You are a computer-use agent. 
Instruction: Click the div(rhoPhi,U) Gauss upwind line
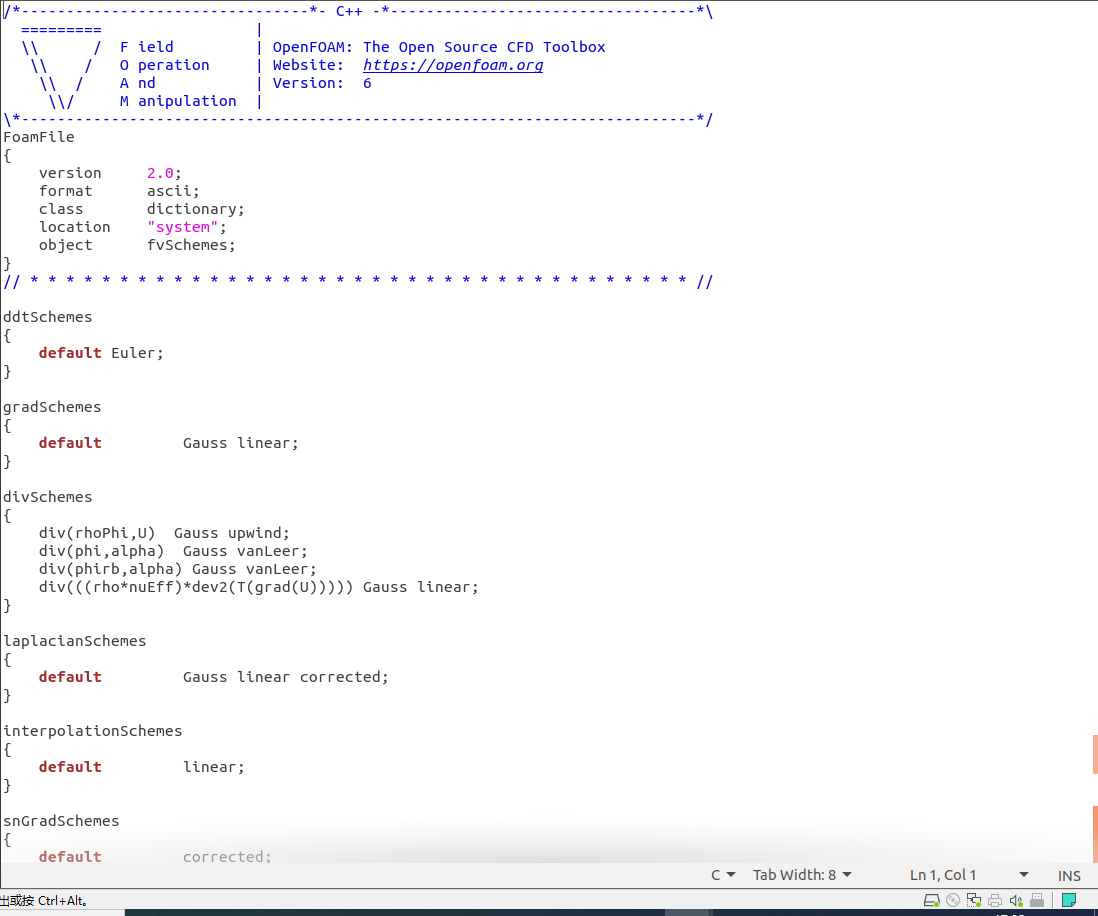[164, 533]
